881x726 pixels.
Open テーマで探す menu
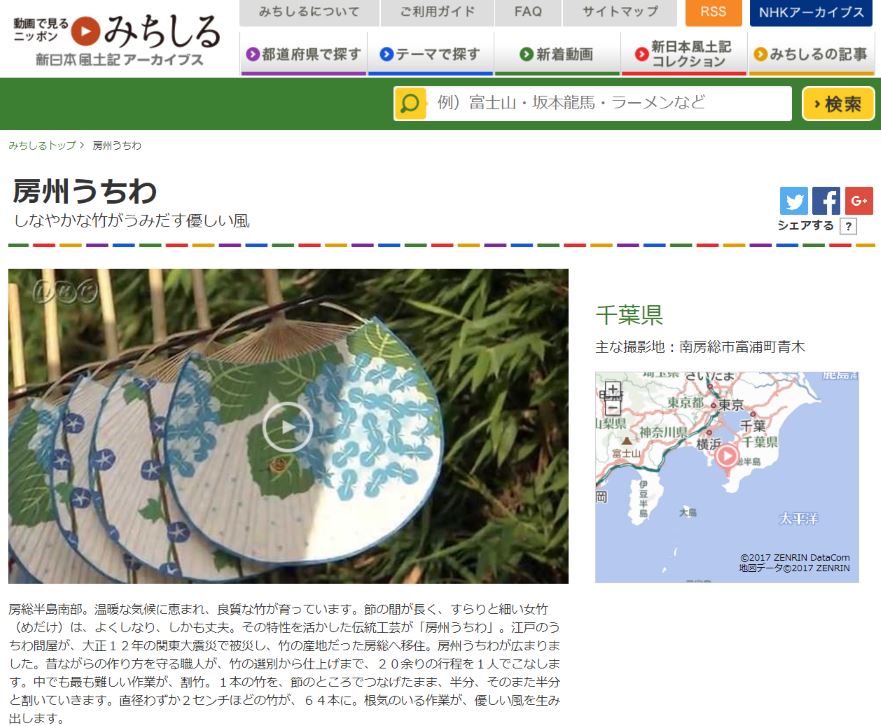click(430, 55)
